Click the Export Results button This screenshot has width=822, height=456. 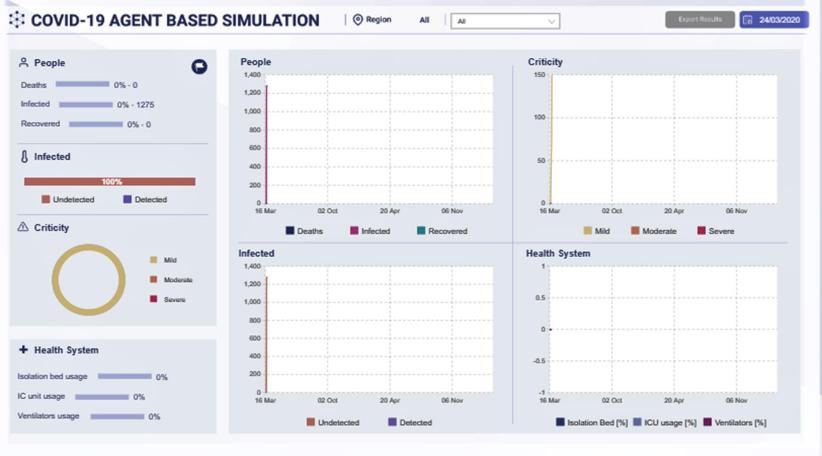pyautogui.click(x=700, y=19)
